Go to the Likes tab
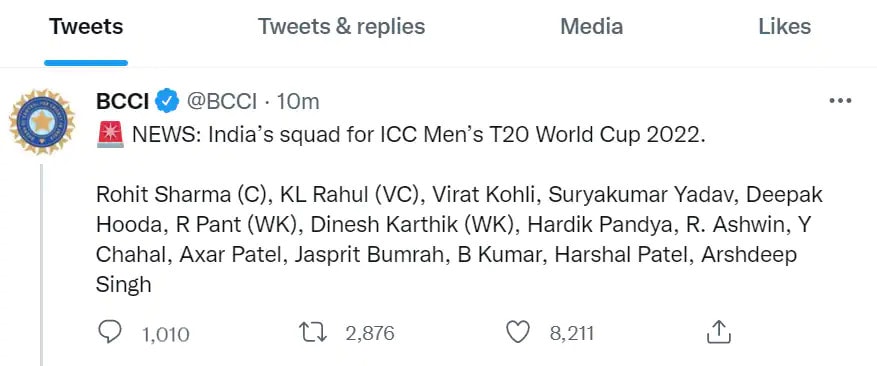This screenshot has height=366, width=877. coord(784,27)
